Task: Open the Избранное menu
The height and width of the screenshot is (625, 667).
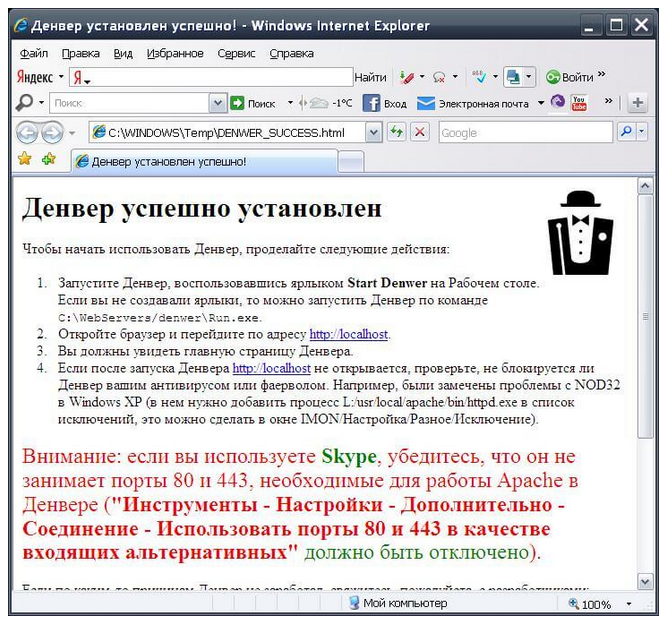Action: [x=175, y=54]
